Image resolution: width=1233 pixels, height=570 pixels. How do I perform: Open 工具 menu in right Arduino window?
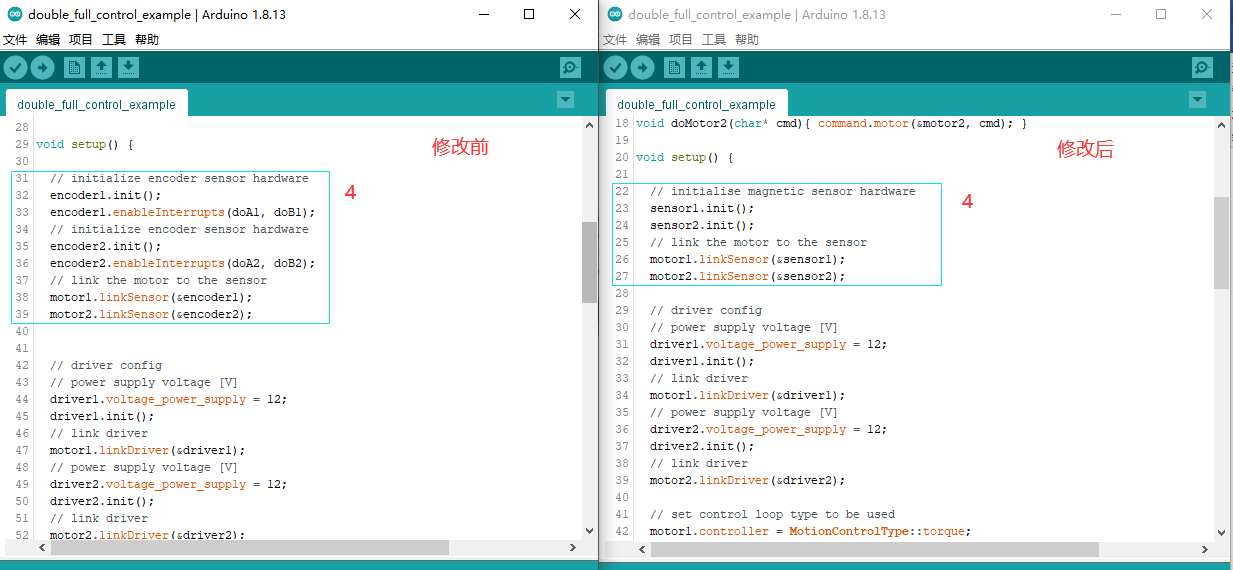(713, 40)
